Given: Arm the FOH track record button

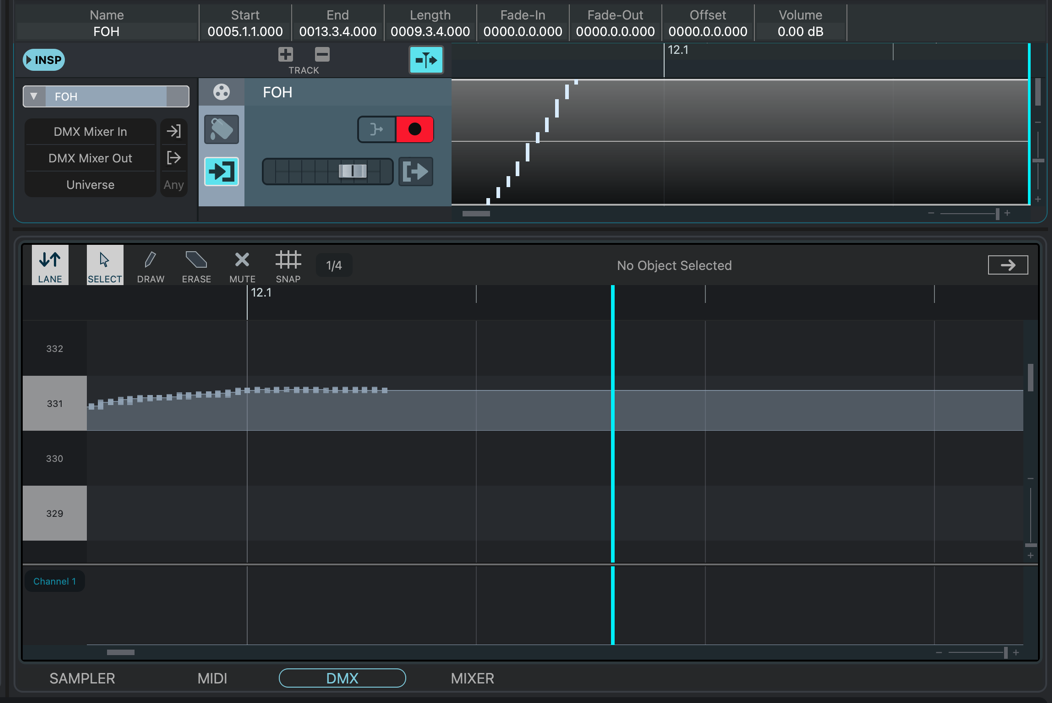Looking at the screenshot, I should tap(414, 129).
